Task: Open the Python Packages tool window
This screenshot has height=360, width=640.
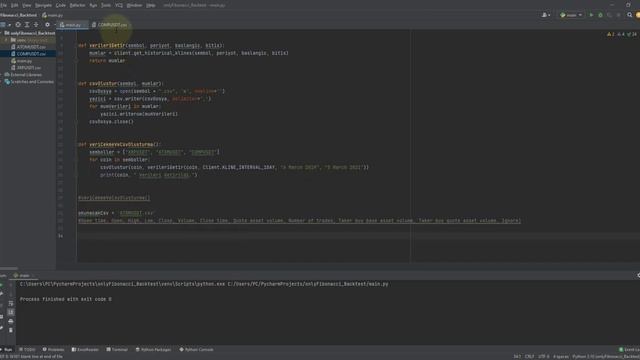Action: tap(153, 350)
